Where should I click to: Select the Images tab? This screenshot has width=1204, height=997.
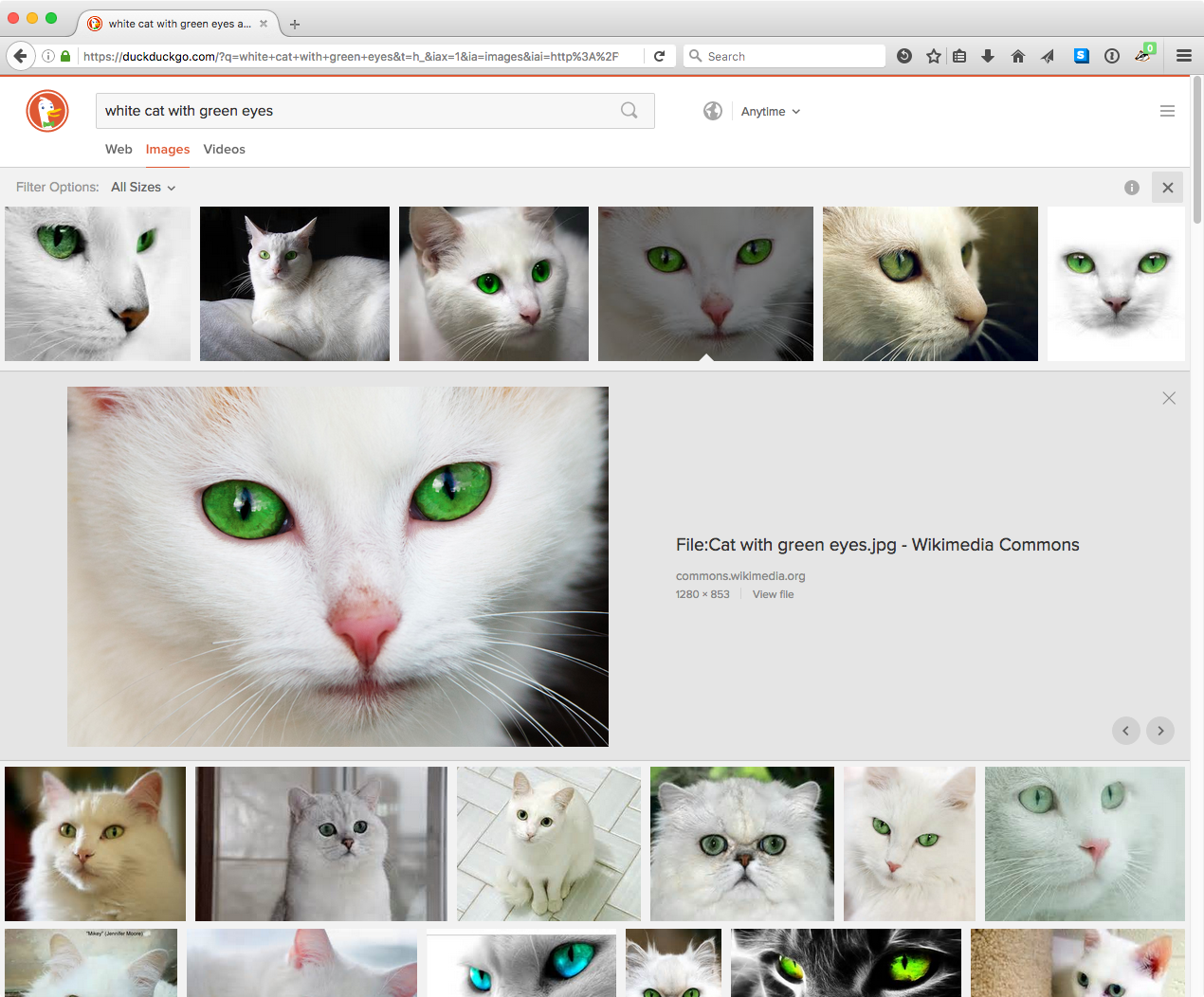coord(168,149)
